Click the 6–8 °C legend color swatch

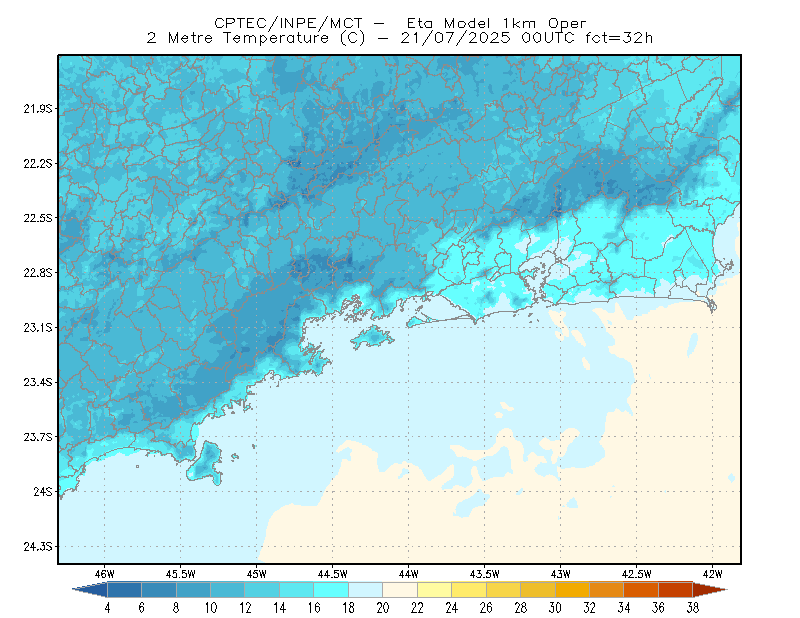[159, 590]
